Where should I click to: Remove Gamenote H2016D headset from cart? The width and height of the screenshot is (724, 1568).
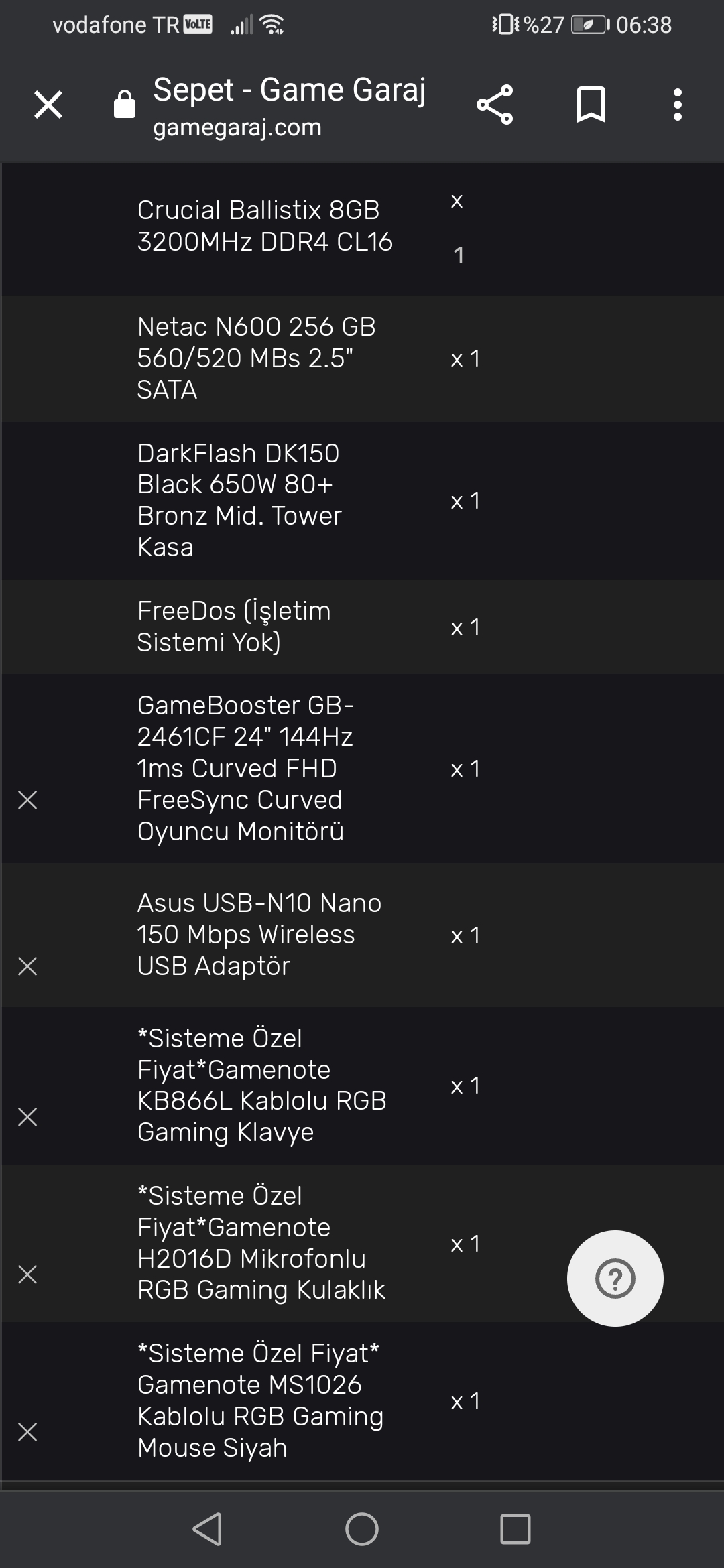point(27,1275)
